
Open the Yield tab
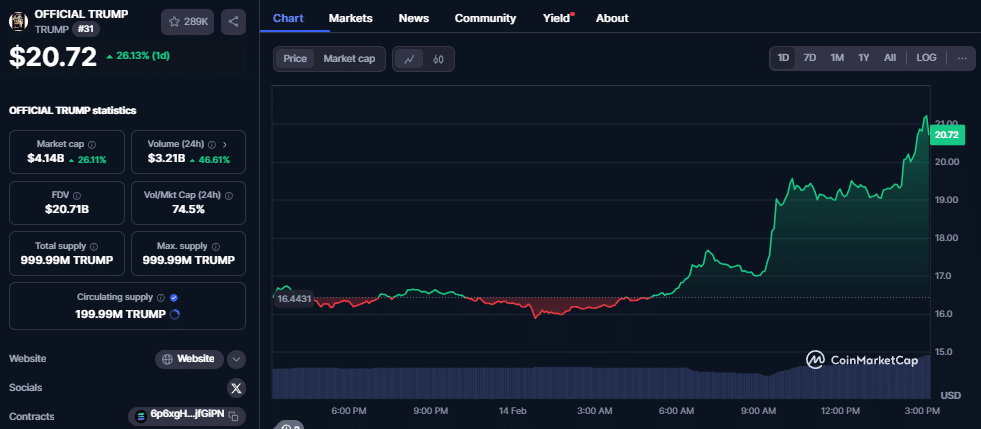pos(557,18)
